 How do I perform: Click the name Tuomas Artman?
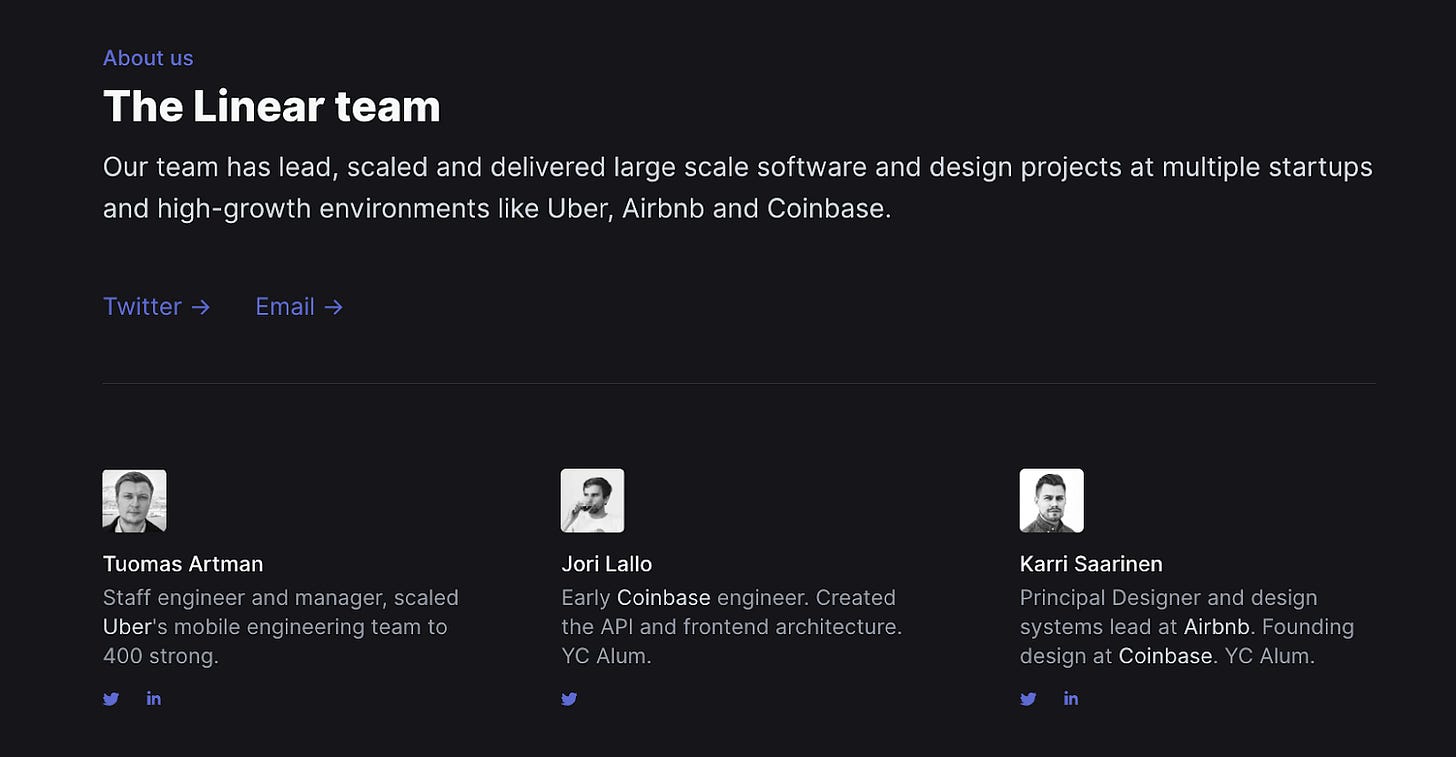(x=183, y=564)
